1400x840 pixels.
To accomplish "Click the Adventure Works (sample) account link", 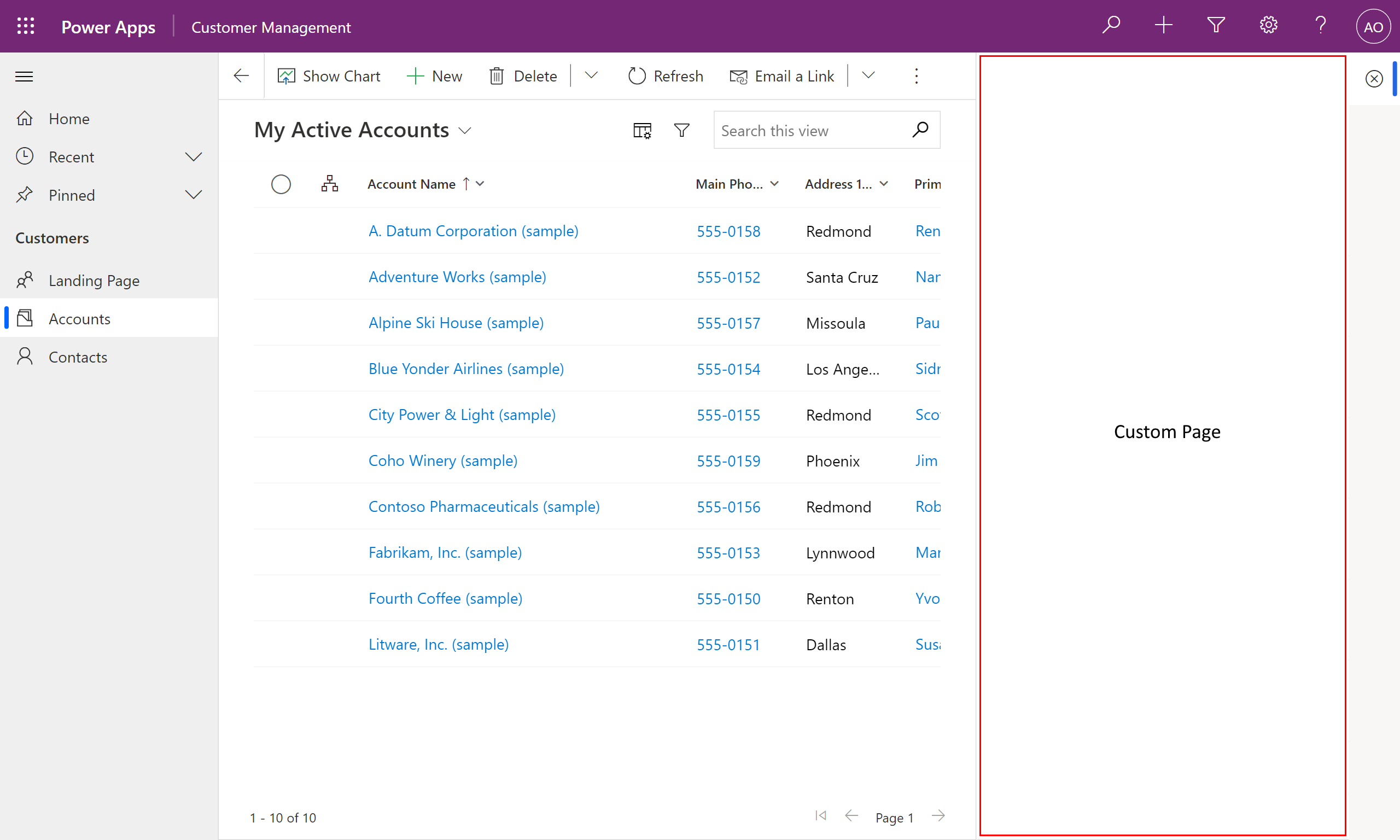I will 457,277.
